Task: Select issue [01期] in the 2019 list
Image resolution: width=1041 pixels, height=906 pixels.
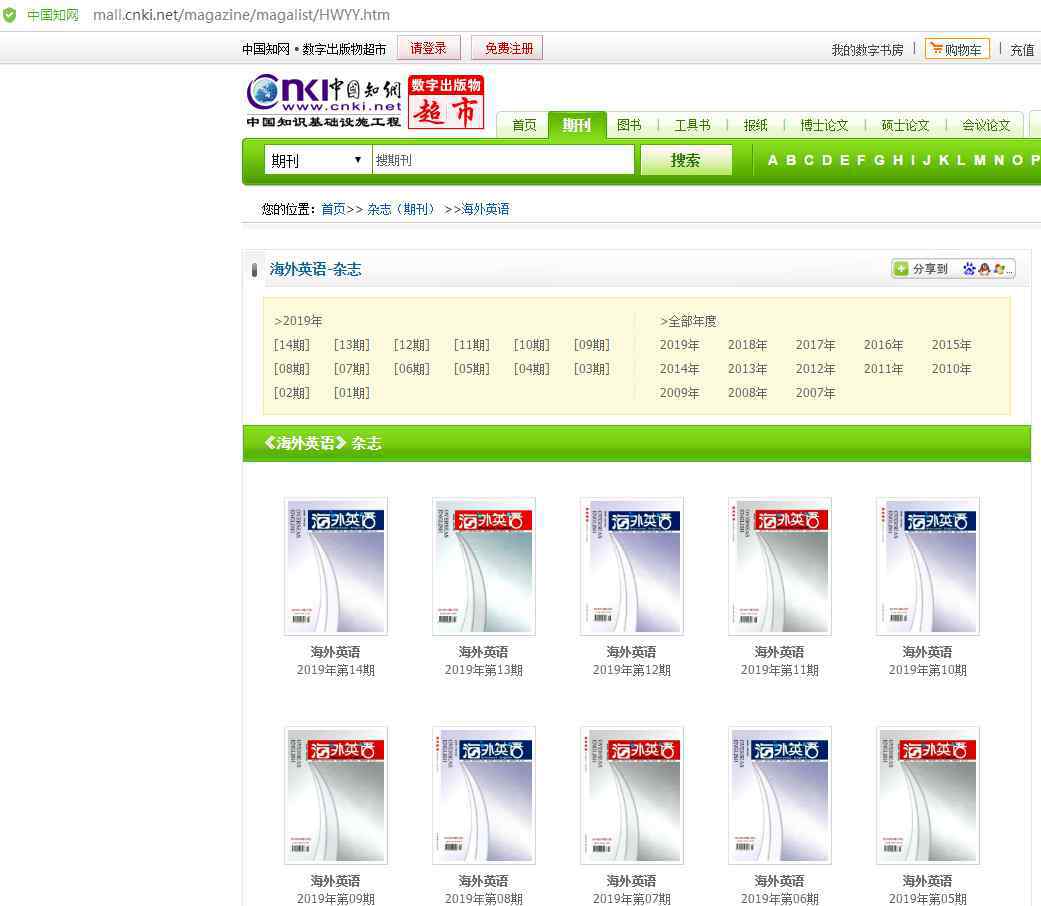Action: [351, 392]
